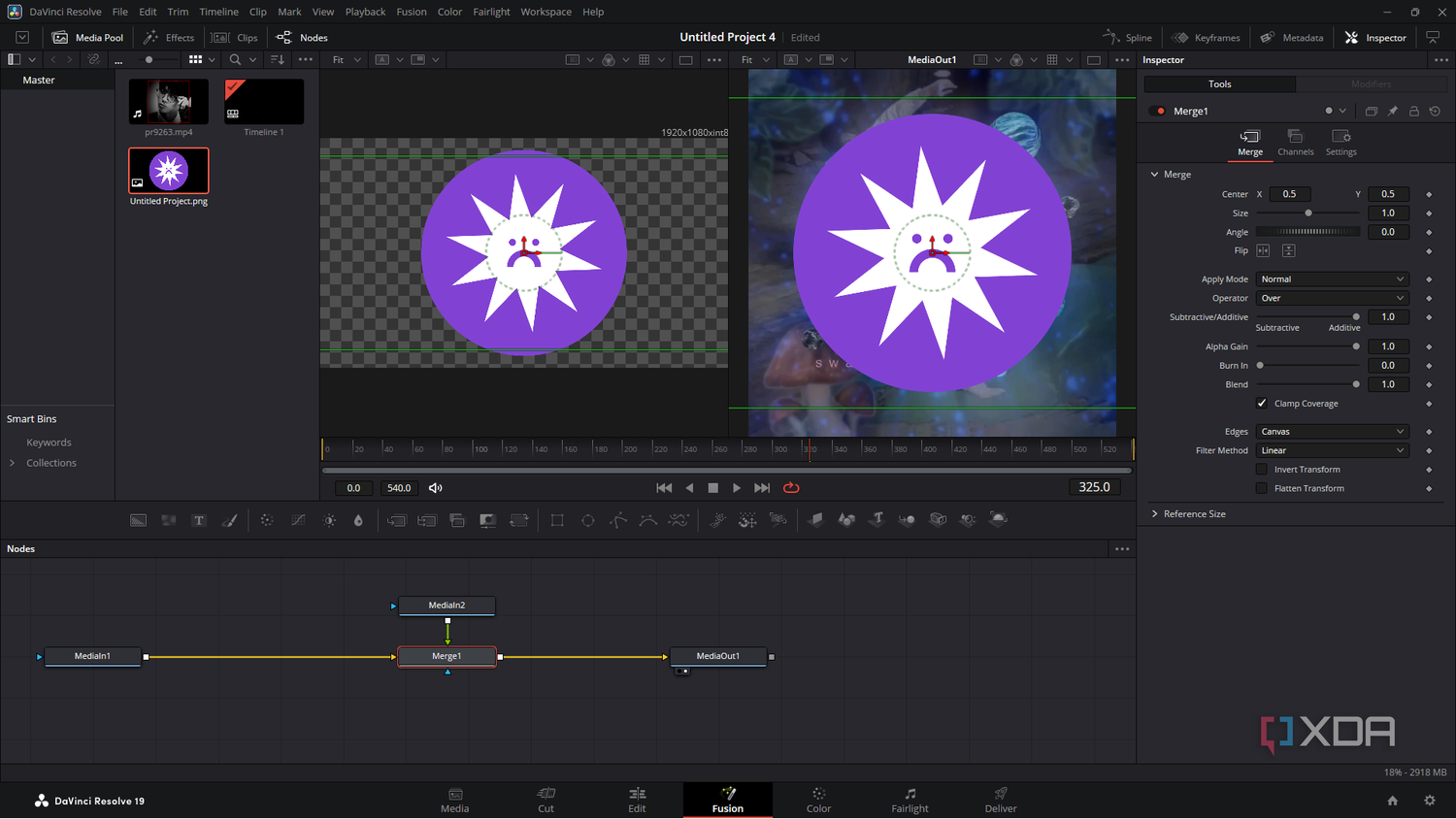This screenshot has width=1456, height=819.
Task: Add a Rectangle mask from the toolbar
Action: click(557, 520)
